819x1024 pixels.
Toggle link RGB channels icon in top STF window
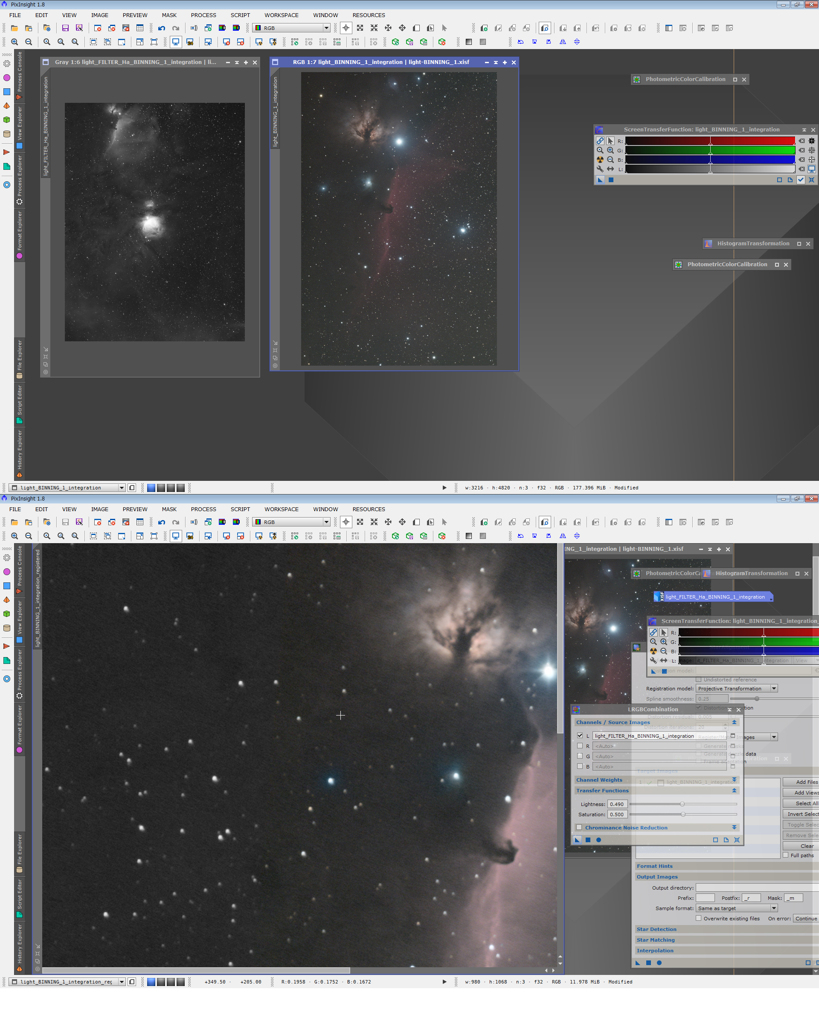pos(600,140)
